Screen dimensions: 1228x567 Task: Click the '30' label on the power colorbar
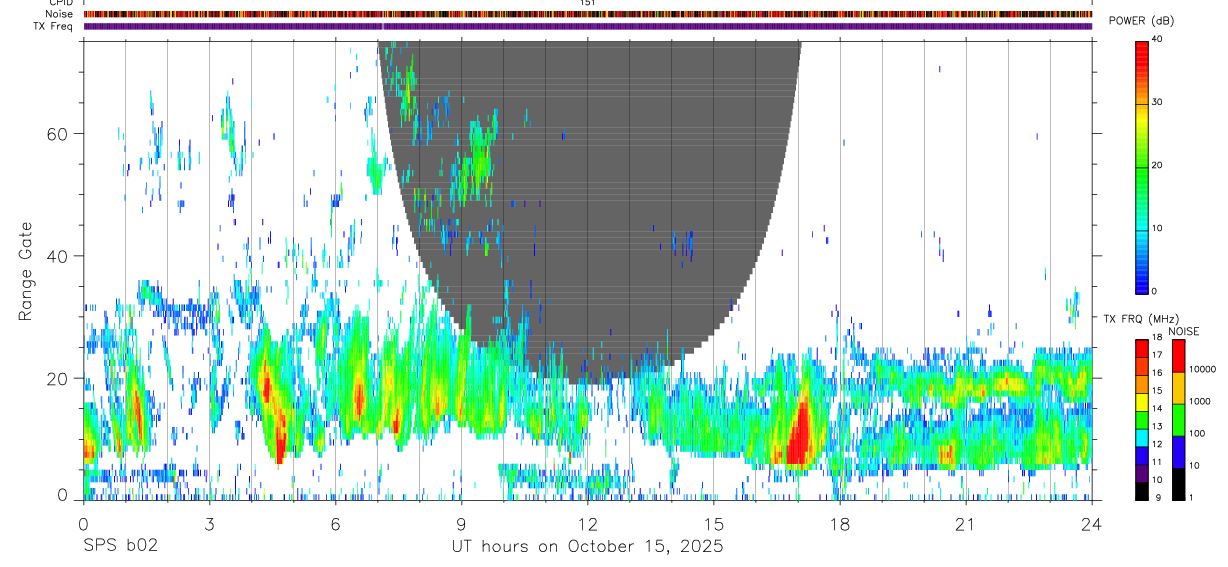pyautogui.click(x=1159, y=103)
